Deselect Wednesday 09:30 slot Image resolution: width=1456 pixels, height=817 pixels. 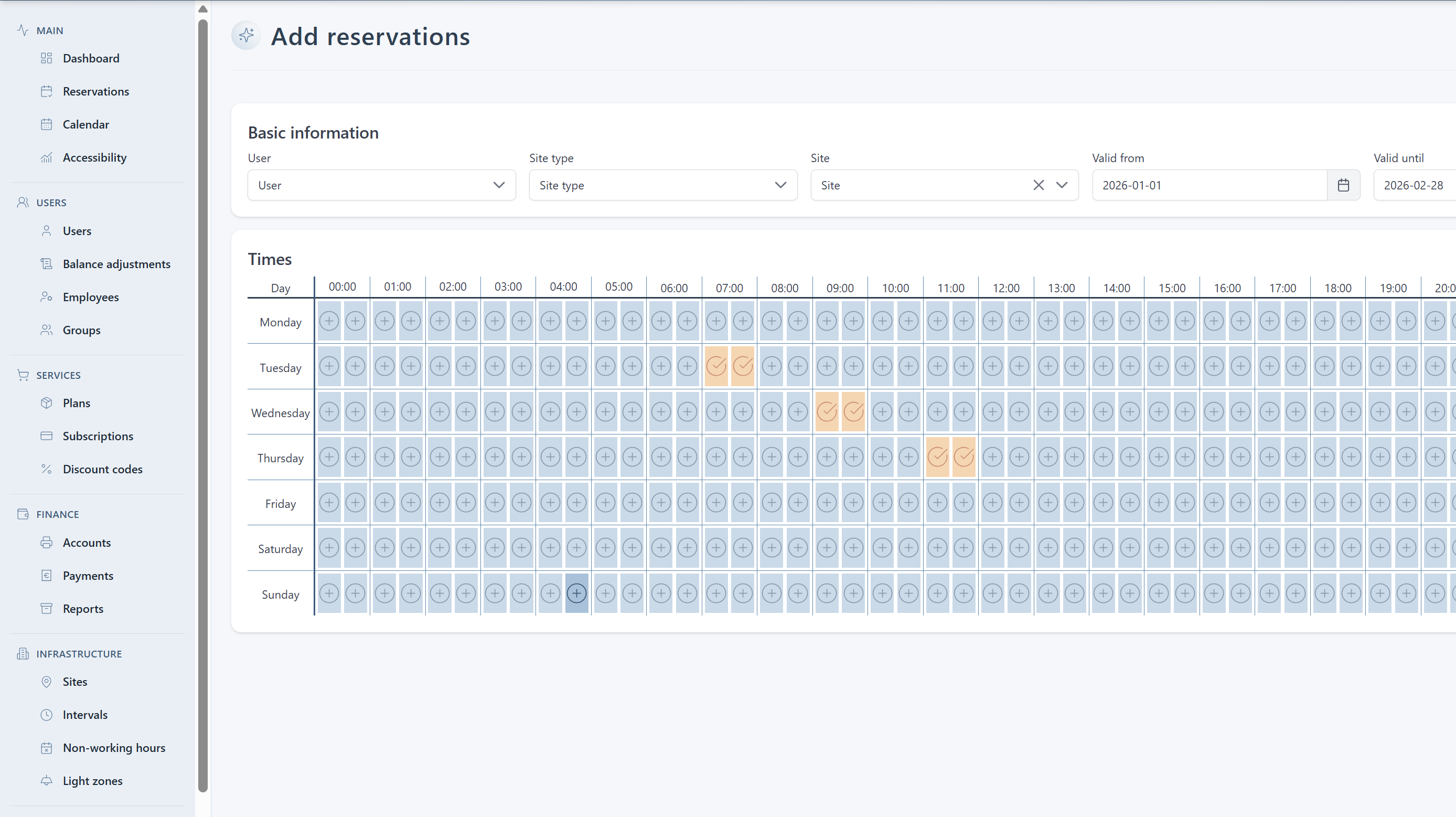click(x=853, y=411)
